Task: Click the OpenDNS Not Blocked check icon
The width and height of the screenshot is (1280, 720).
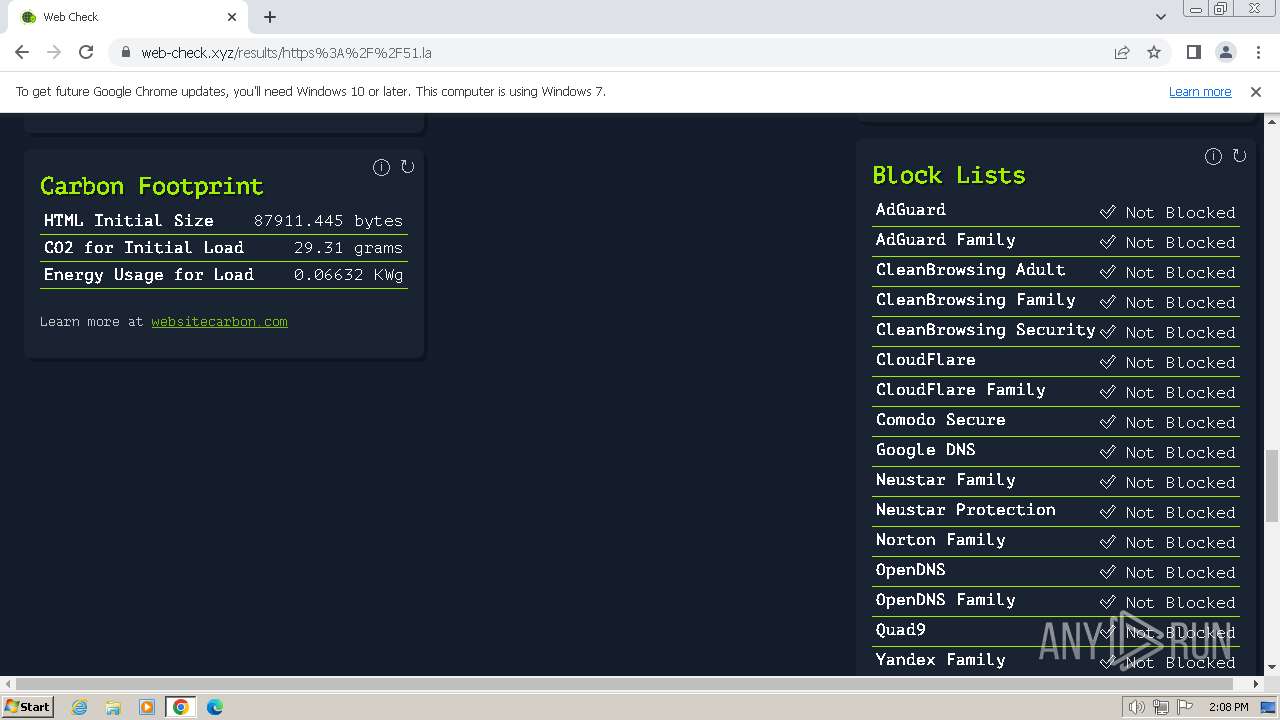Action: [x=1107, y=572]
